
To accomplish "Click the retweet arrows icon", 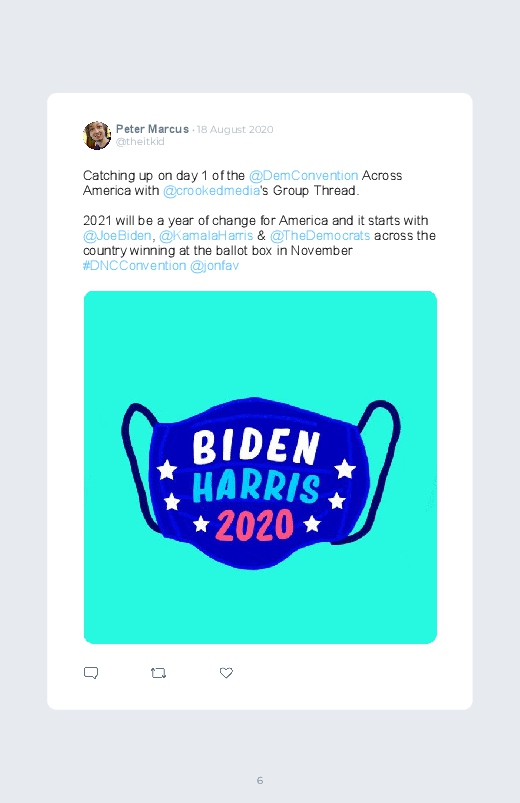I will [x=158, y=673].
